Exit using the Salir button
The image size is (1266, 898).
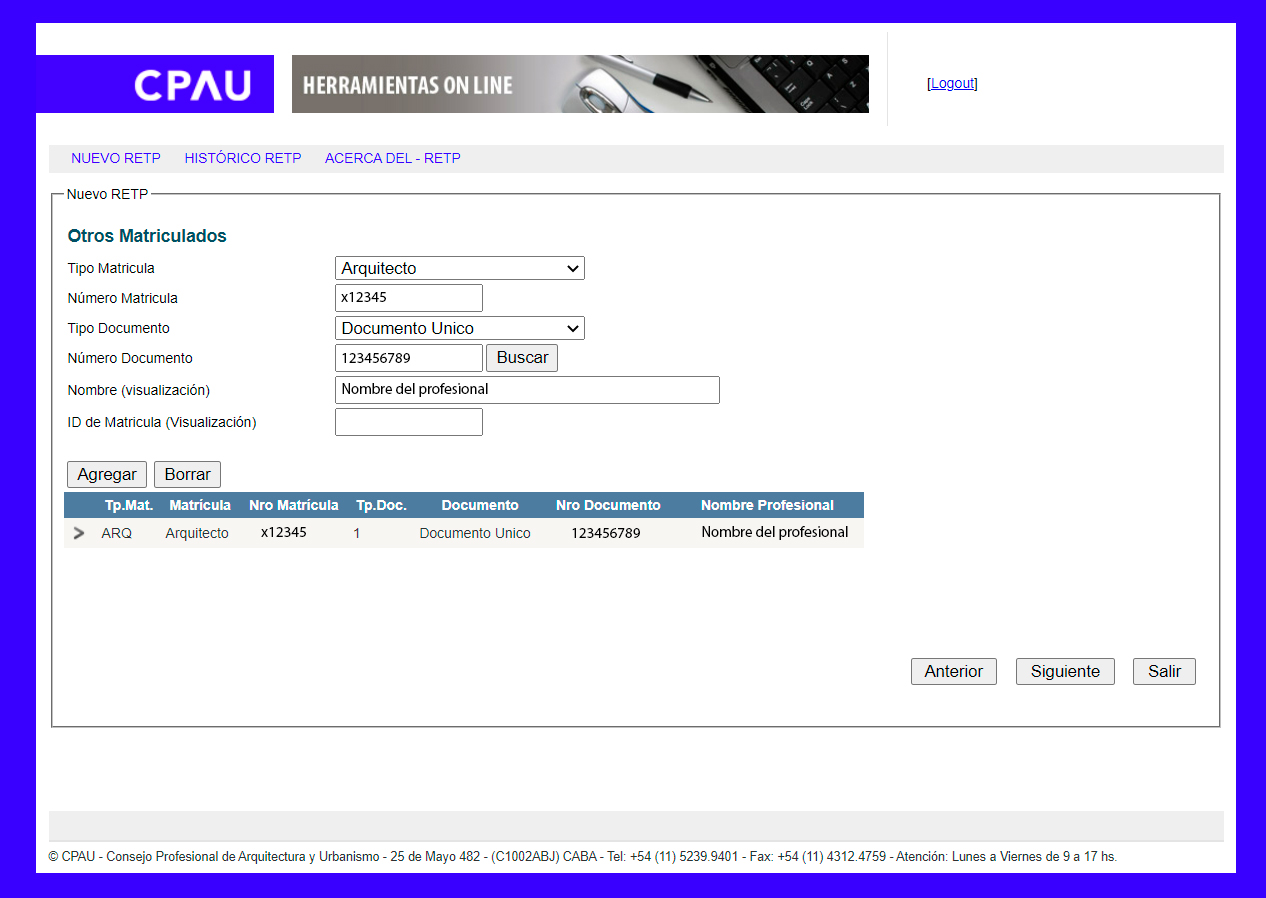[1164, 672]
